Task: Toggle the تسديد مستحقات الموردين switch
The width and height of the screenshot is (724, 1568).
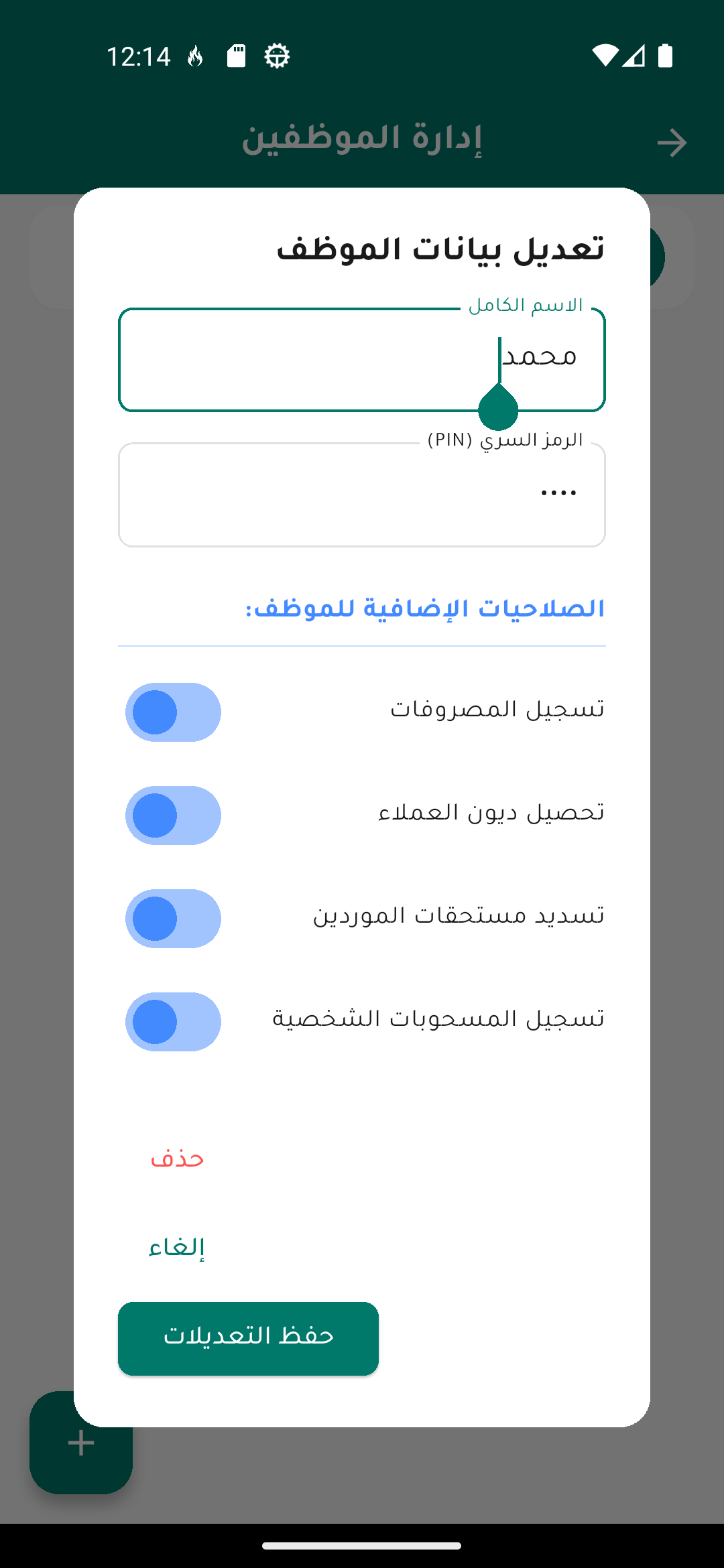Action: click(x=173, y=918)
